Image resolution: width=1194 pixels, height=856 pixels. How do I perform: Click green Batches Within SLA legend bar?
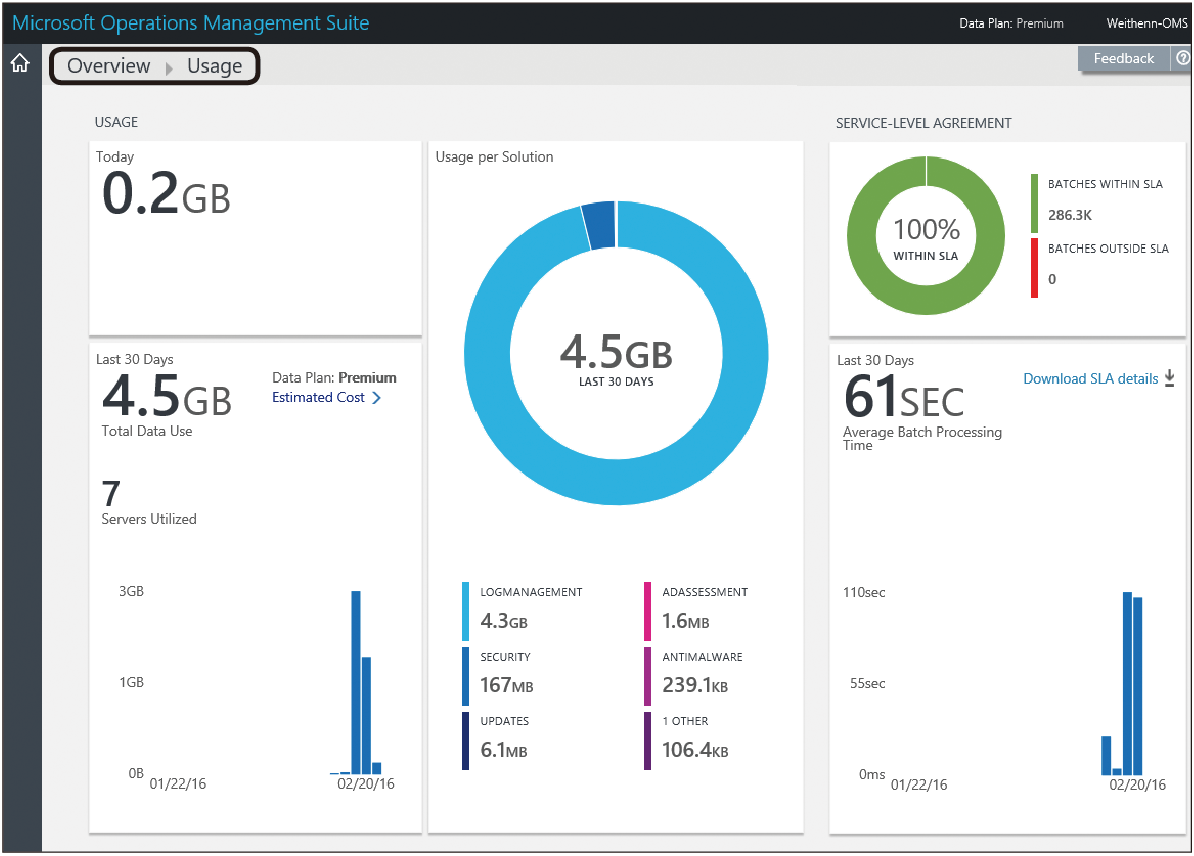1034,203
